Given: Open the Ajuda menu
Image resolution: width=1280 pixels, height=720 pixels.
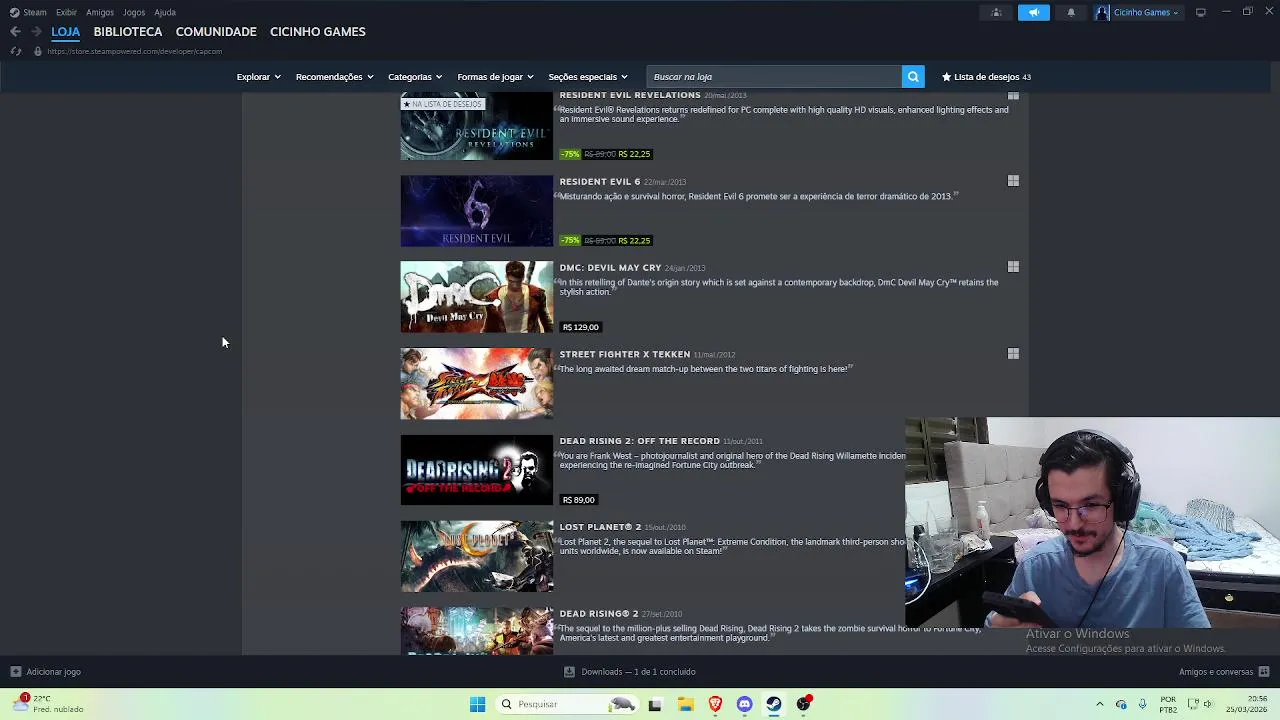Looking at the screenshot, I should [x=165, y=12].
